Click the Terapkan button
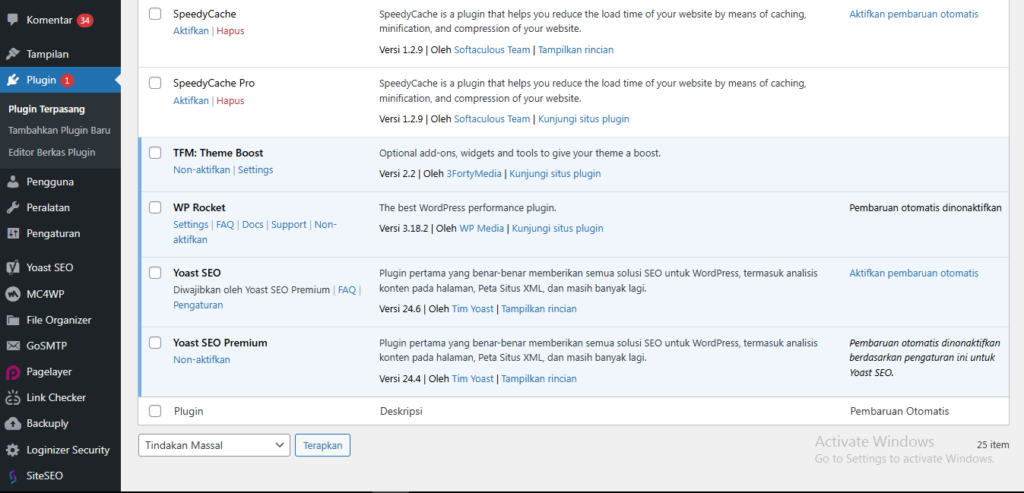1024x493 pixels. click(323, 445)
